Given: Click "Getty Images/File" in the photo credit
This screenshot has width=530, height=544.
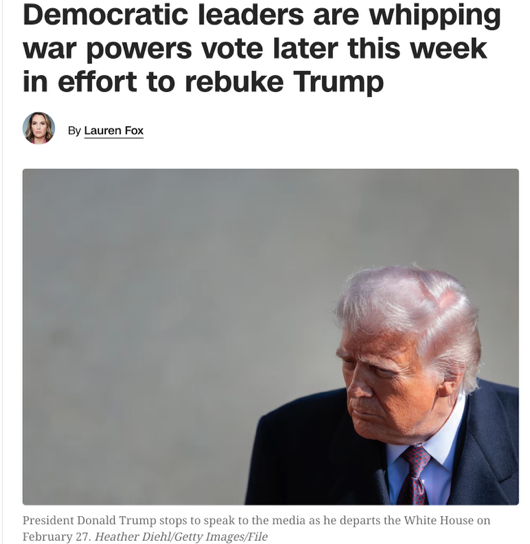Looking at the screenshot, I should (220, 537).
